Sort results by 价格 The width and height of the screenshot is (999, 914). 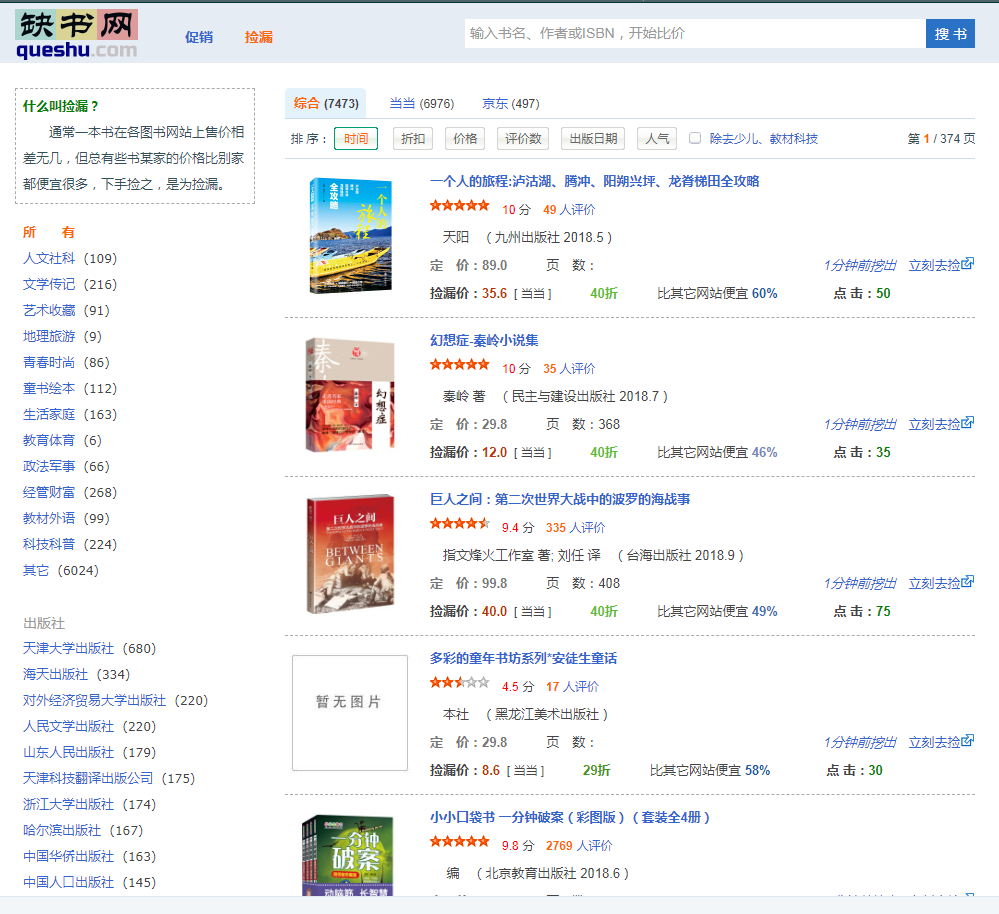pos(463,138)
